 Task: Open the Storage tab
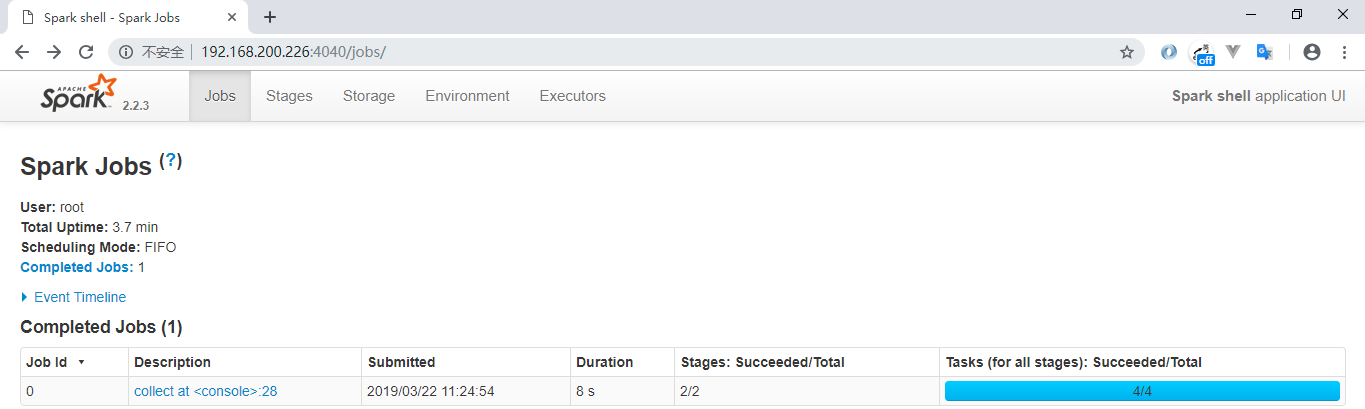coord(369,96)
